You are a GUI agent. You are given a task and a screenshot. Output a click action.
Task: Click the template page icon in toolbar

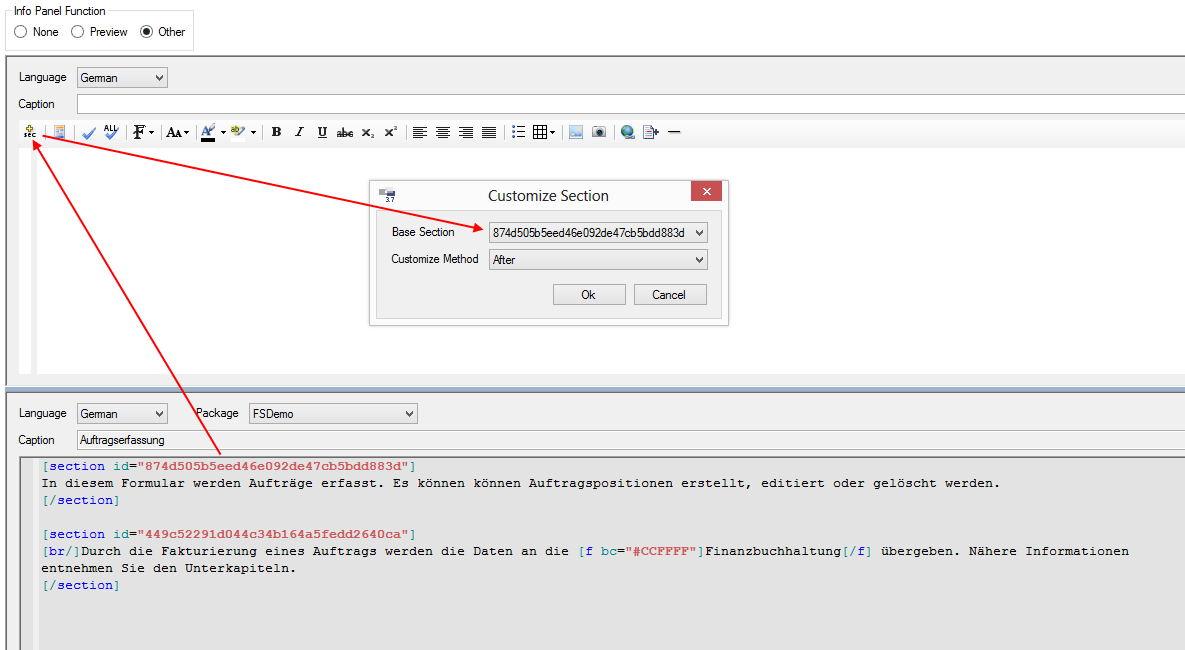pyautogui.click(x=59, y=132)
